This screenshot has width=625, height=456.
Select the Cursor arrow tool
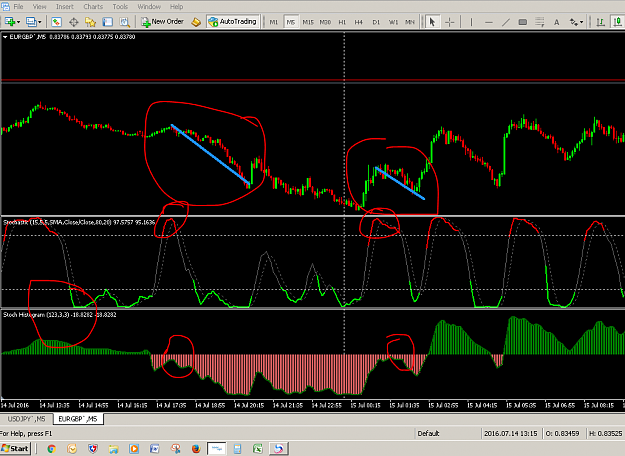pyautogui.click(x=432, y=22)
